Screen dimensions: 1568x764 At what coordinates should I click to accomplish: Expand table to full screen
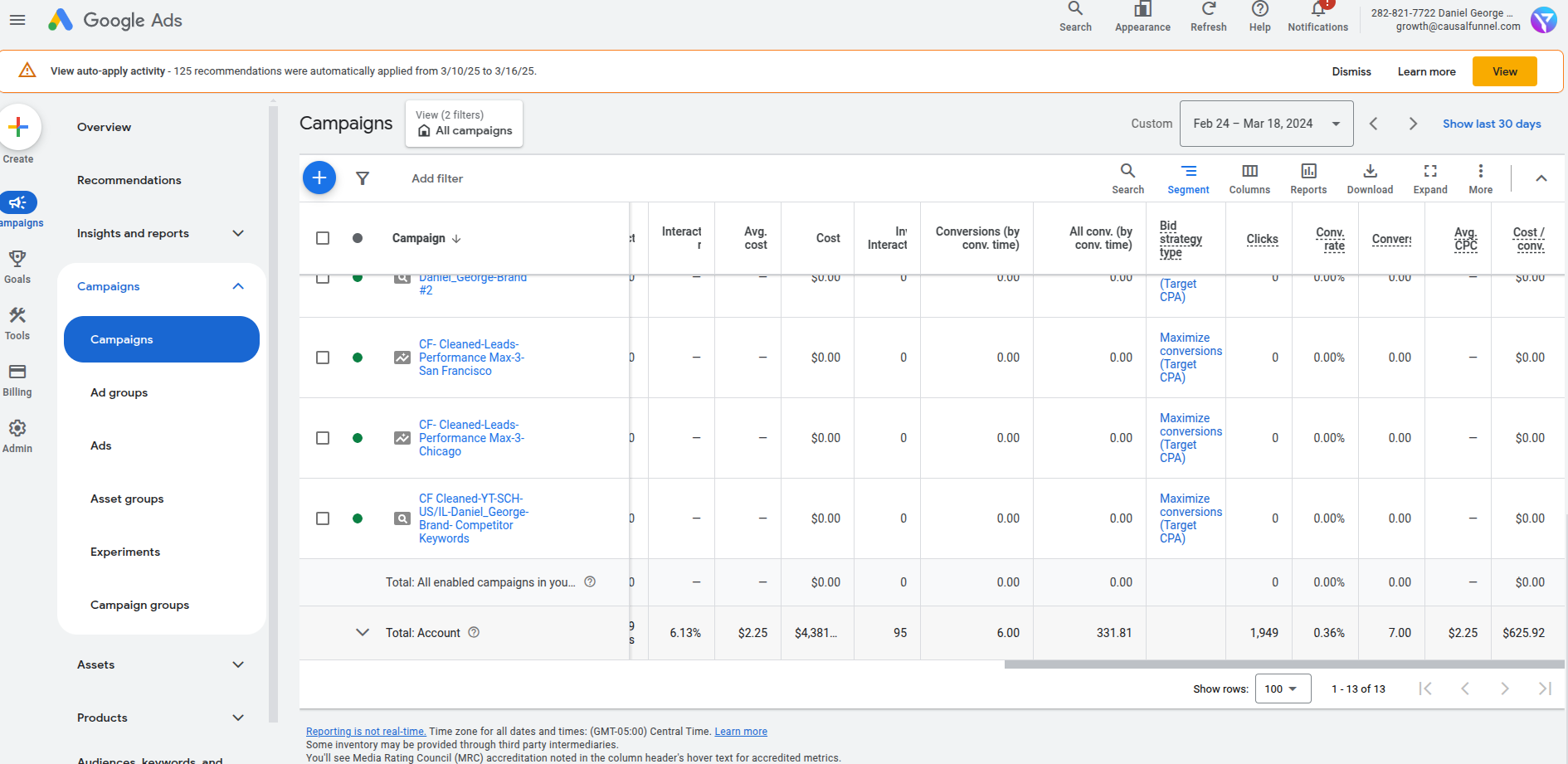click(x=1430, y=178)
